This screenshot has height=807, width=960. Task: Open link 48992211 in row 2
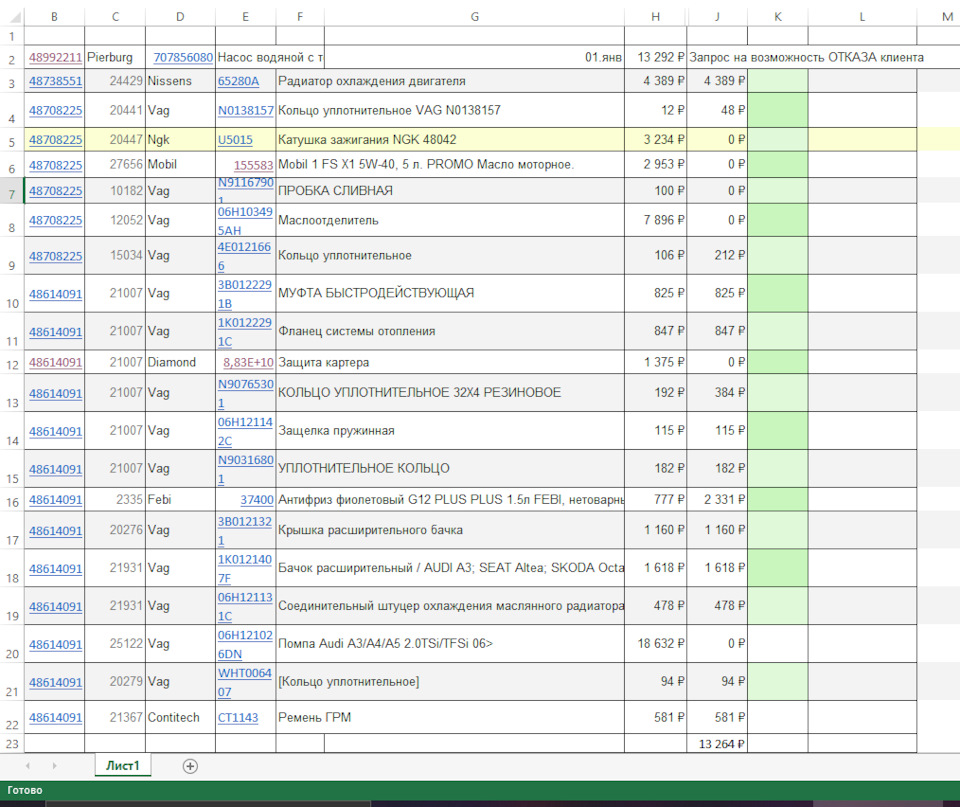(55, 58)
